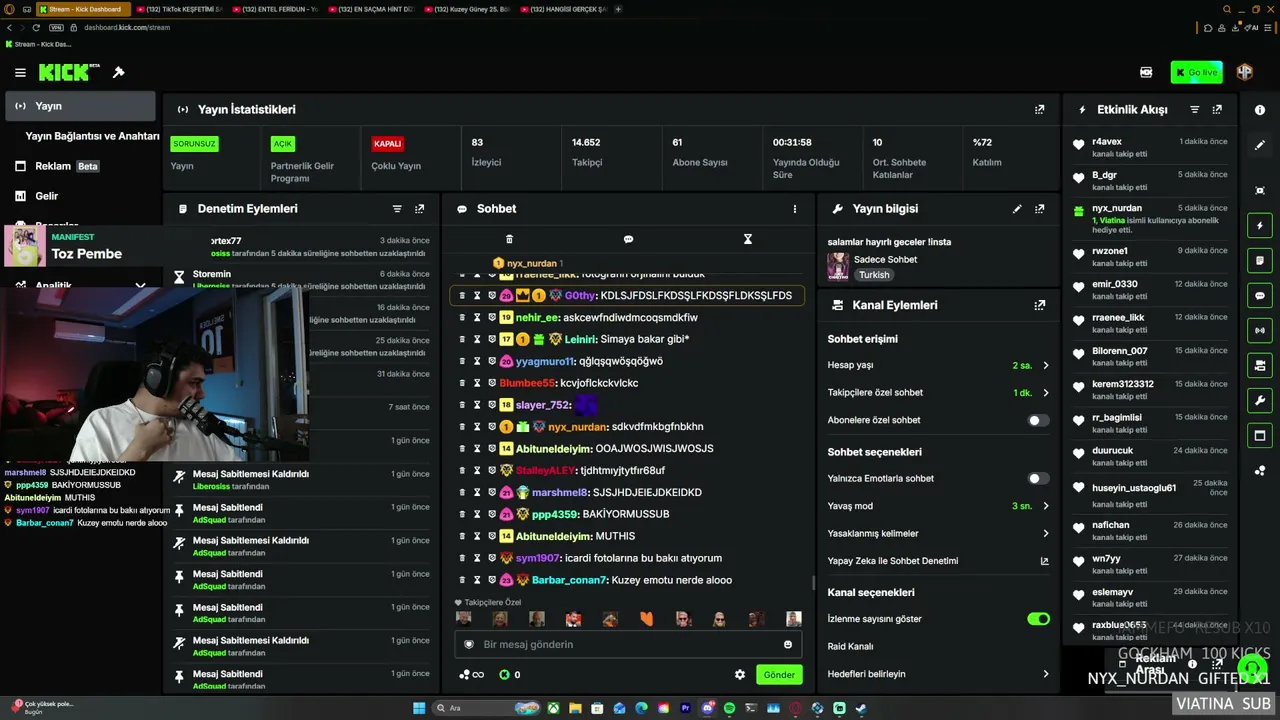Click the info icon in right sidebar
The image size is (1280, 720).
tap(1260, 110)
